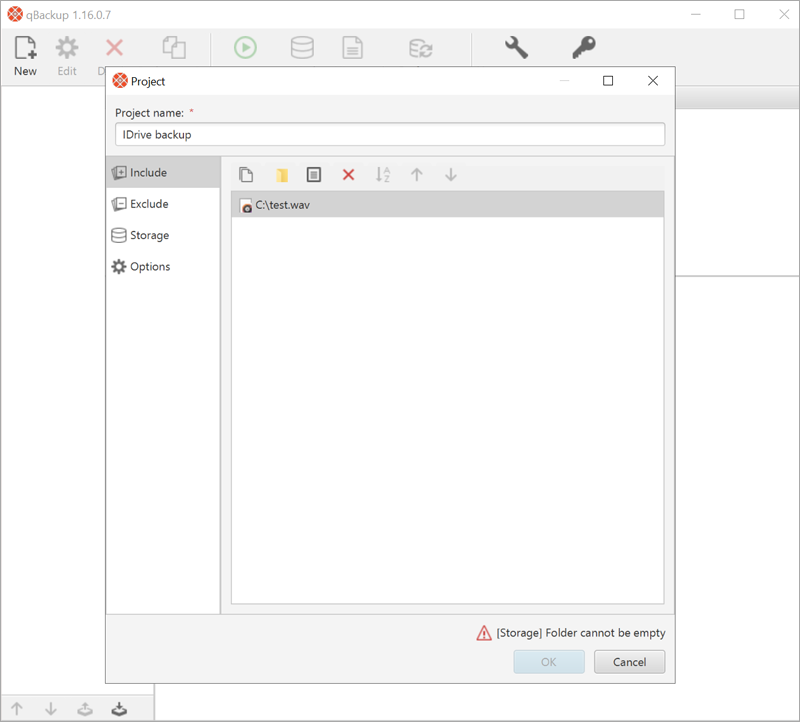
Task: Click the key license icon
Action: point(584,47)
